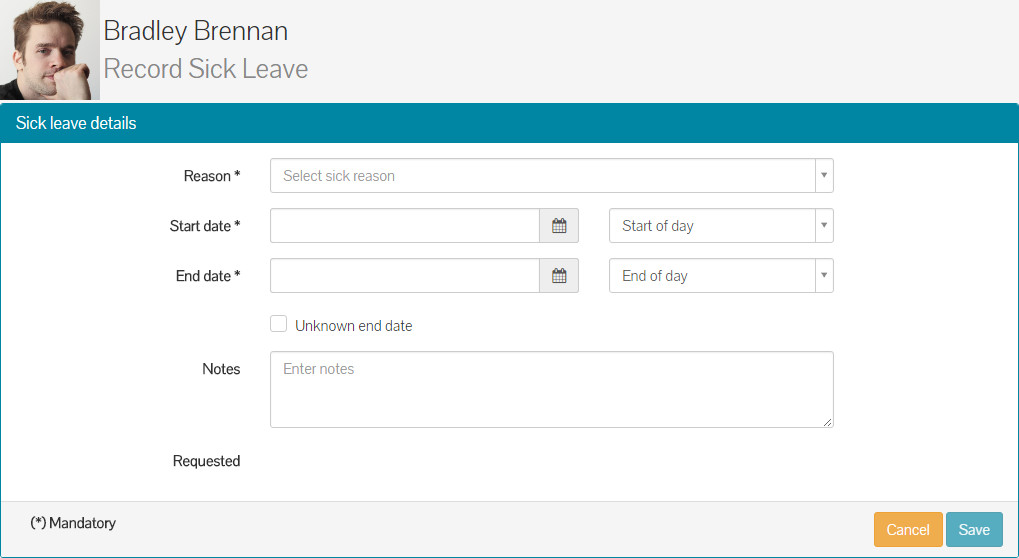Screen dimensions: 1019x558
Task: Open the Start date calendar picker
Action: 559,226
